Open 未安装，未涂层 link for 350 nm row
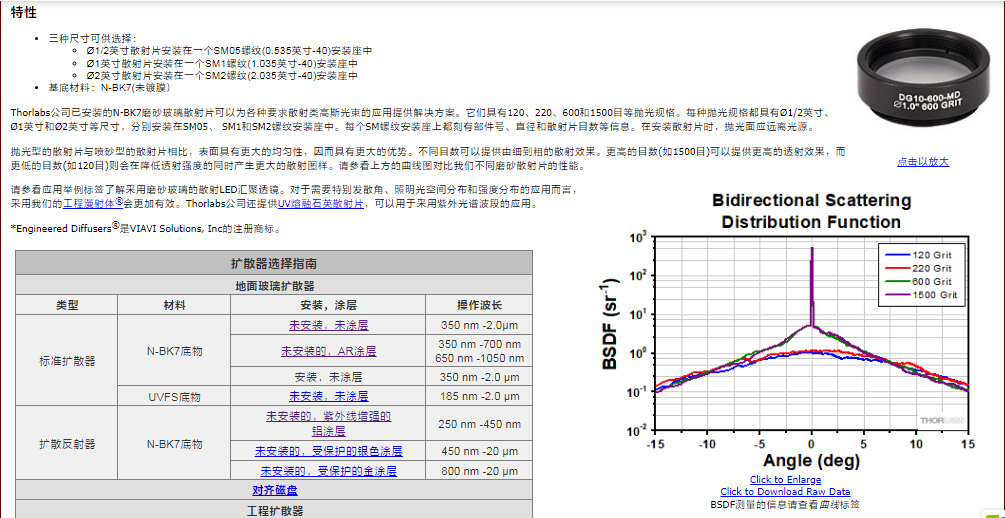 tap(328, 325)
